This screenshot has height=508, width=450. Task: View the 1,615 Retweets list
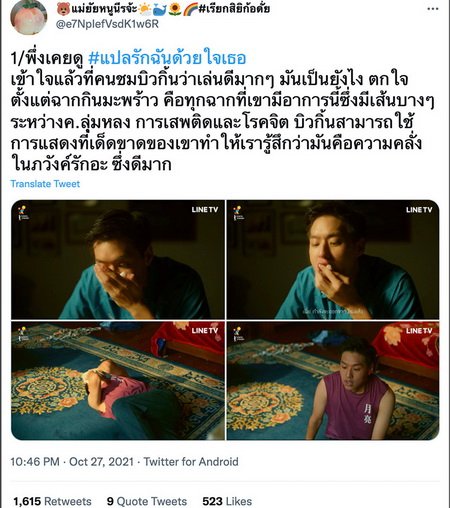click(x=52, y=501)
